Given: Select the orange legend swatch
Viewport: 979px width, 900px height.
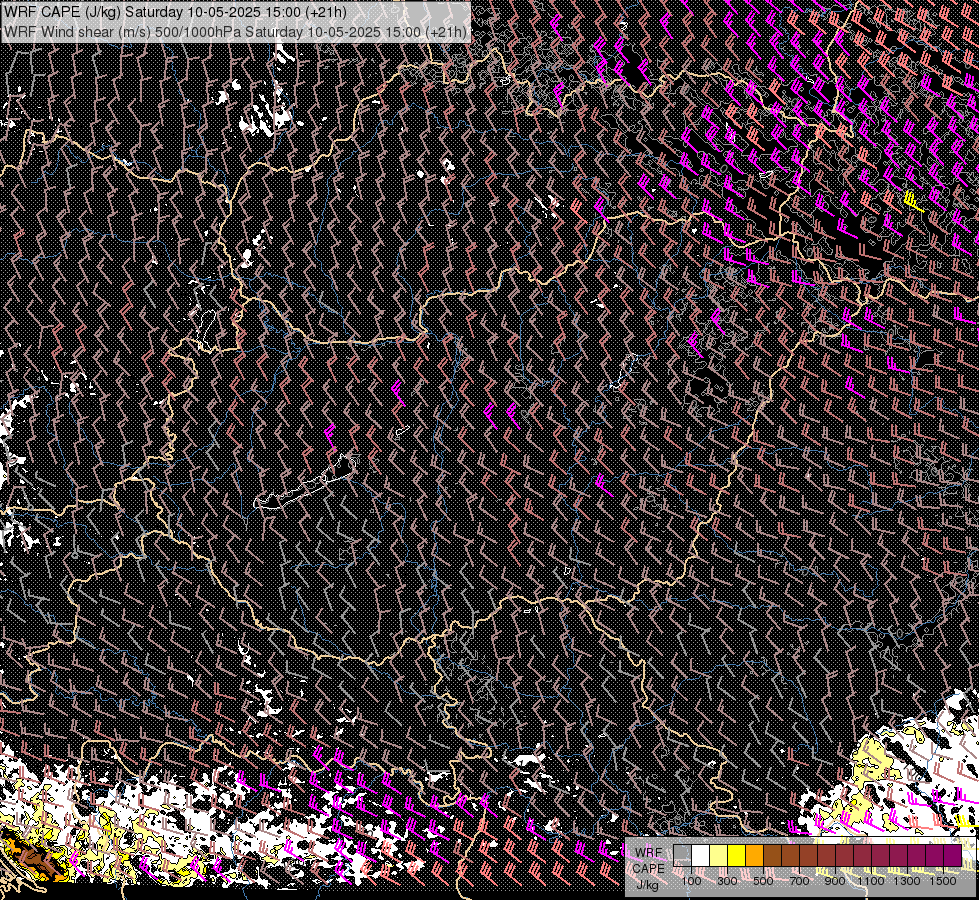Looking at the screenshot, I should click(x=754, y=856).
